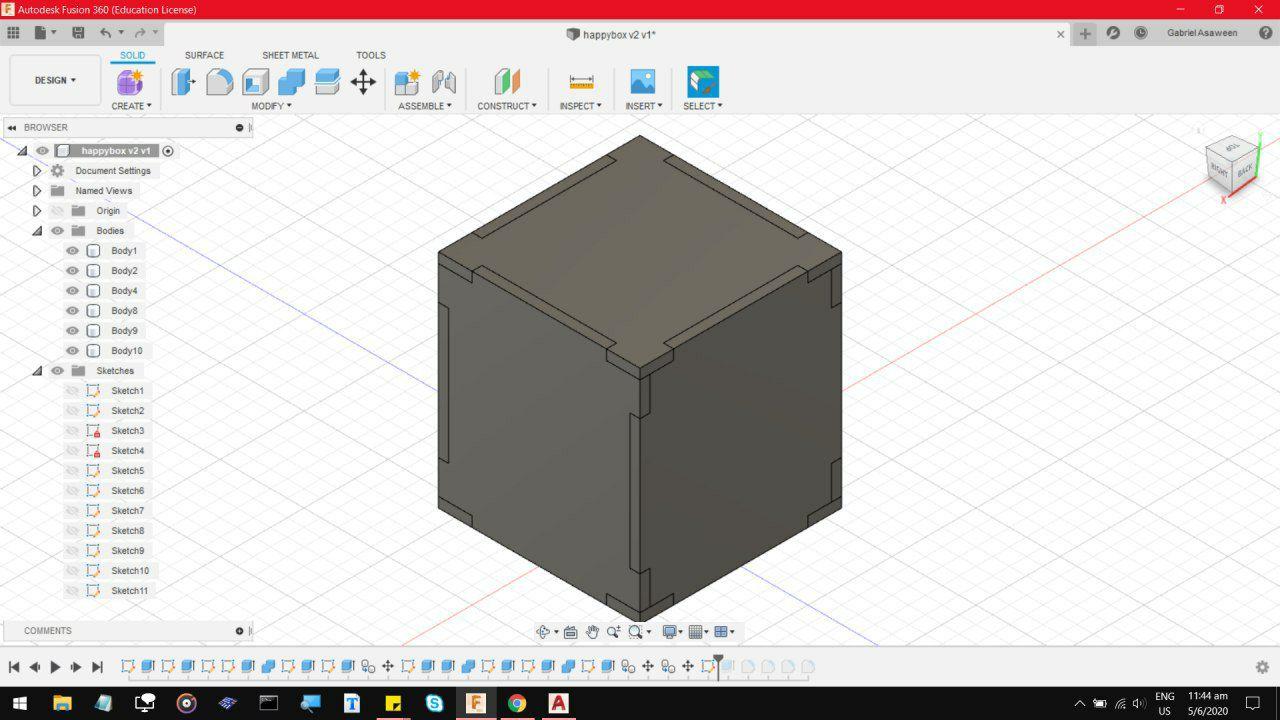1280x720 pixels.
Task: Expand the Named Views node
Action: tap(37, 191)
